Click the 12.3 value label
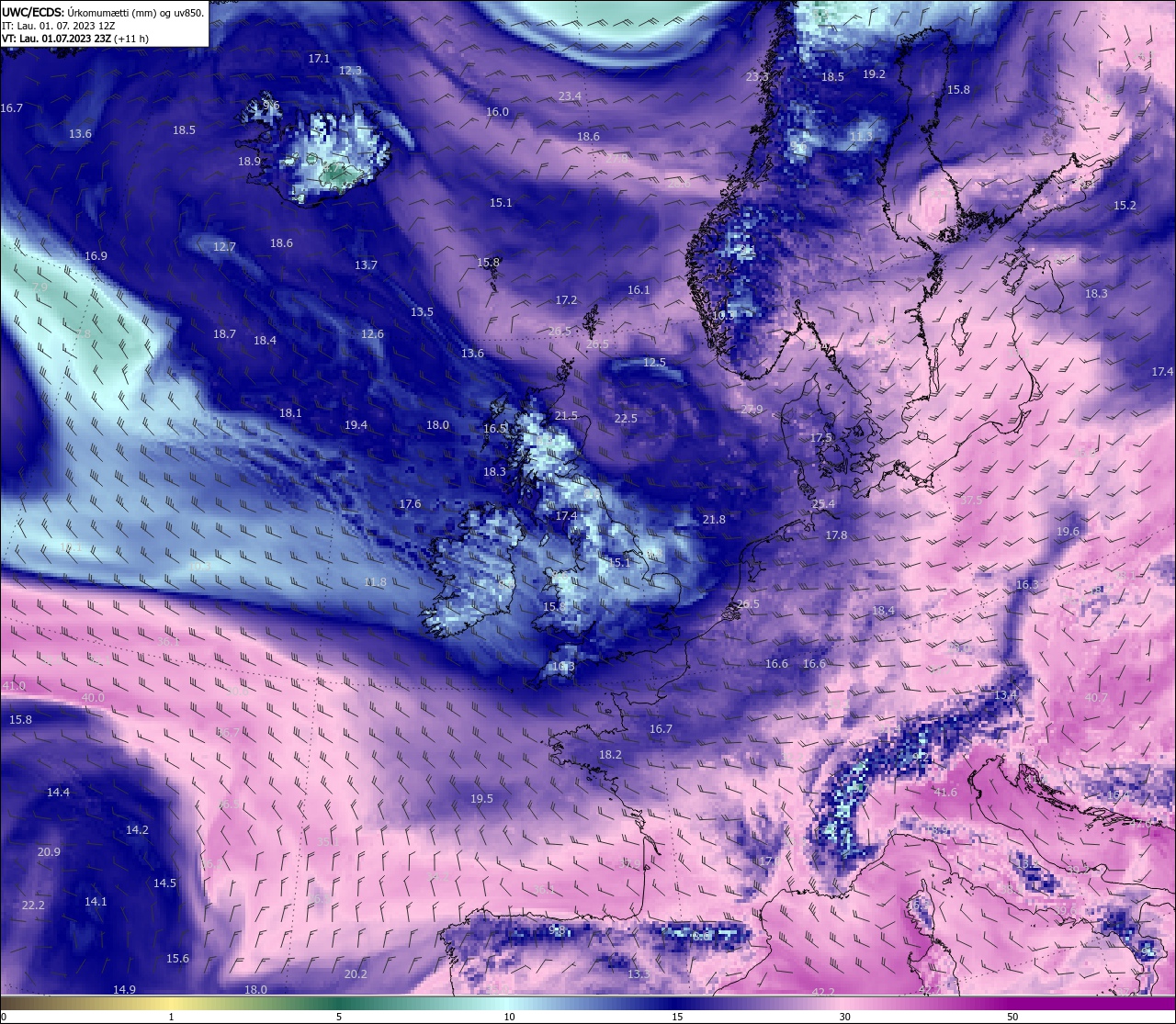Viewport: 1176px width, 1024px height. point(350,71)
